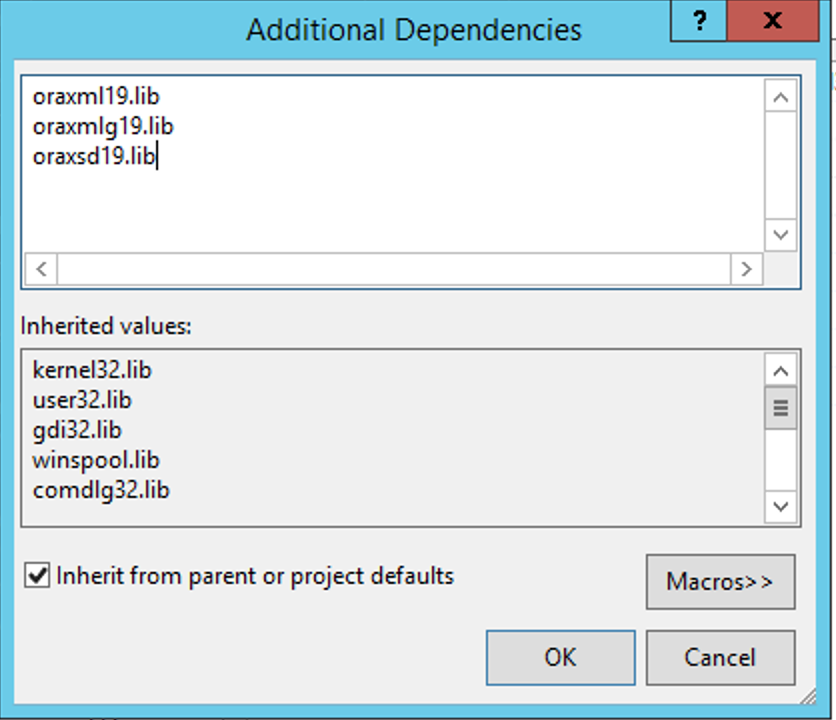Image resolution: width=836 pixels, height=720 pixels.
Task: Cancel the Additional Dependencies dialog
Action: tap(720, 658)
